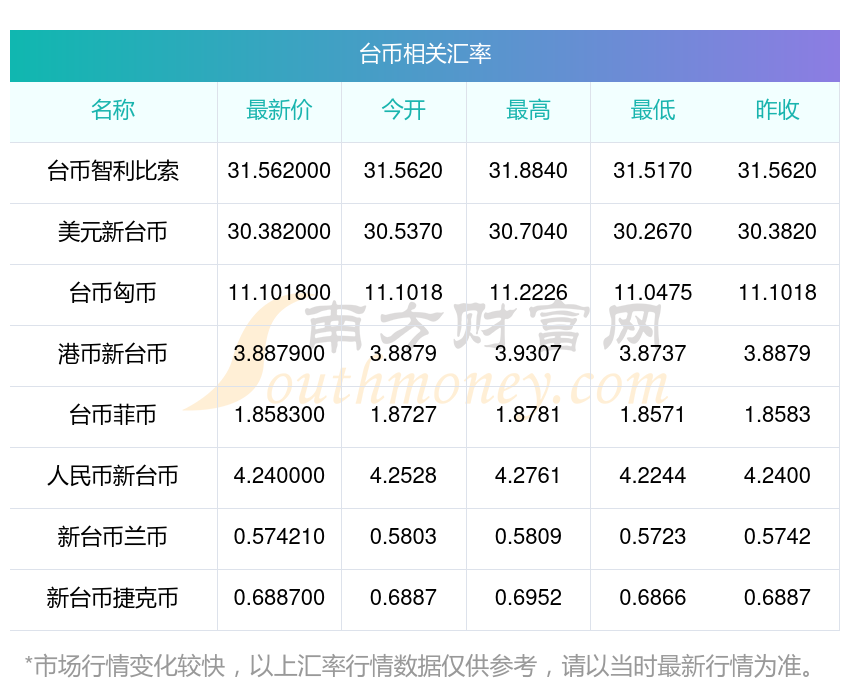Click latest price 1.858300

[x=279, y=415]
